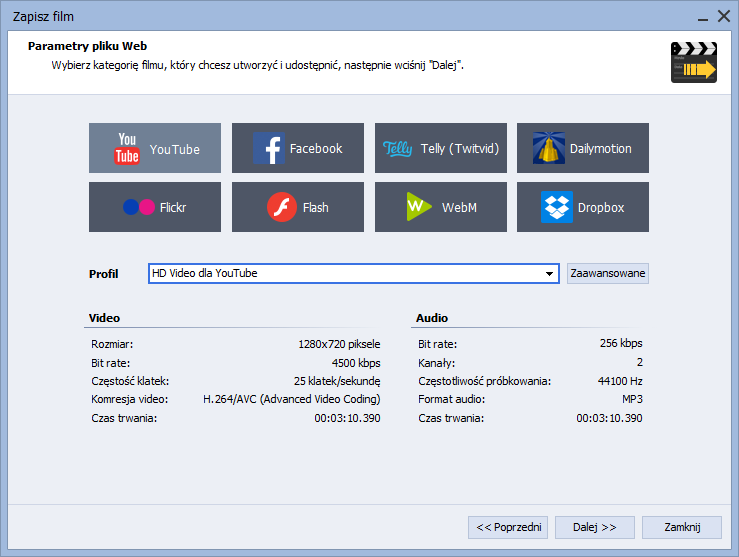Viewport: 739px width, 557px height.
Task: Click the film clapperboard wizard icon
Action: [694, 62]
